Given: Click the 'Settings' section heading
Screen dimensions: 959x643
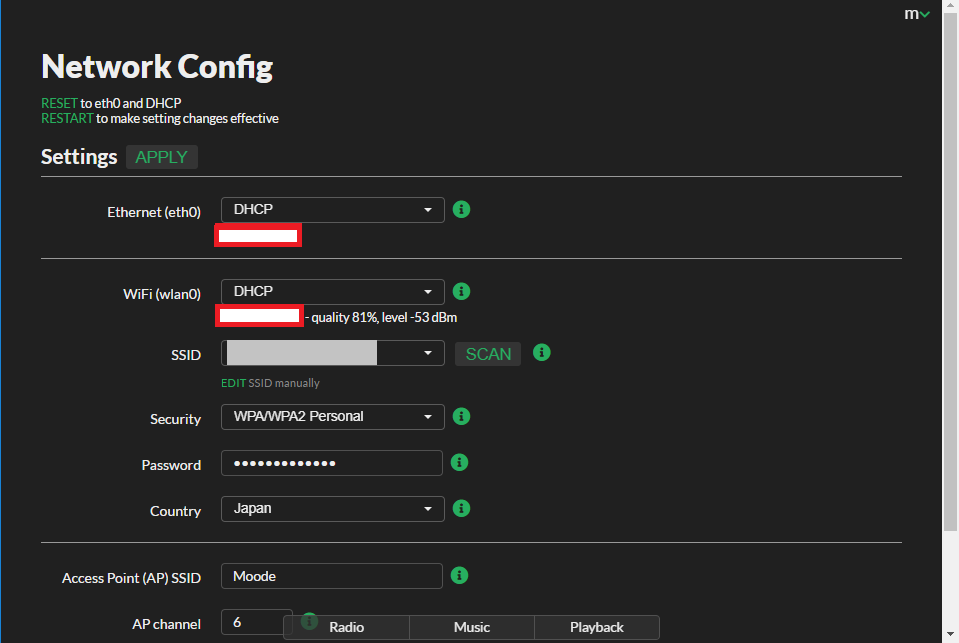Looking at the screenshot, I should click(x=79, y=157).
